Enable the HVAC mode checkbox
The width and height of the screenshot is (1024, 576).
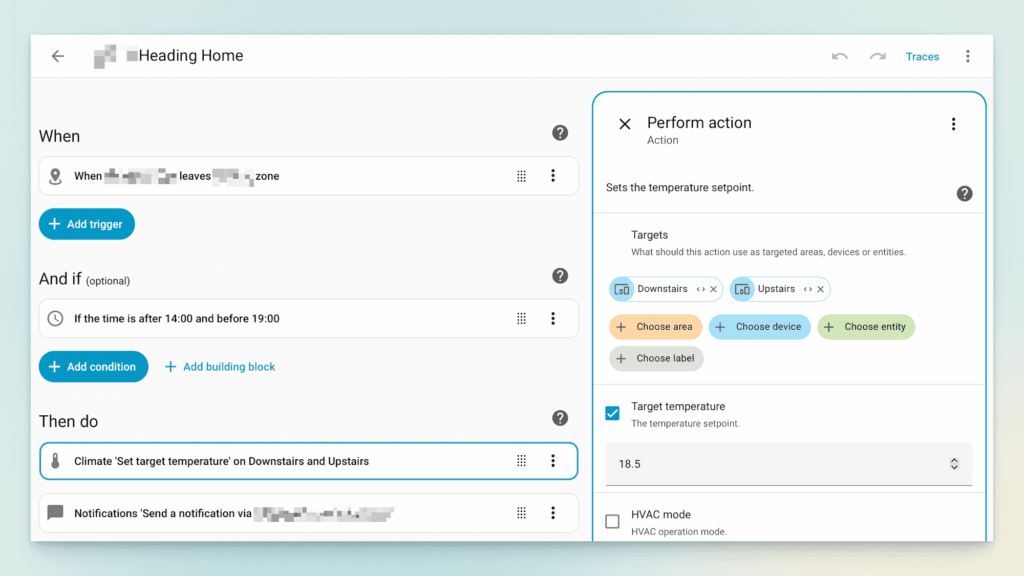pyautogui.click(x=612, y=520)
